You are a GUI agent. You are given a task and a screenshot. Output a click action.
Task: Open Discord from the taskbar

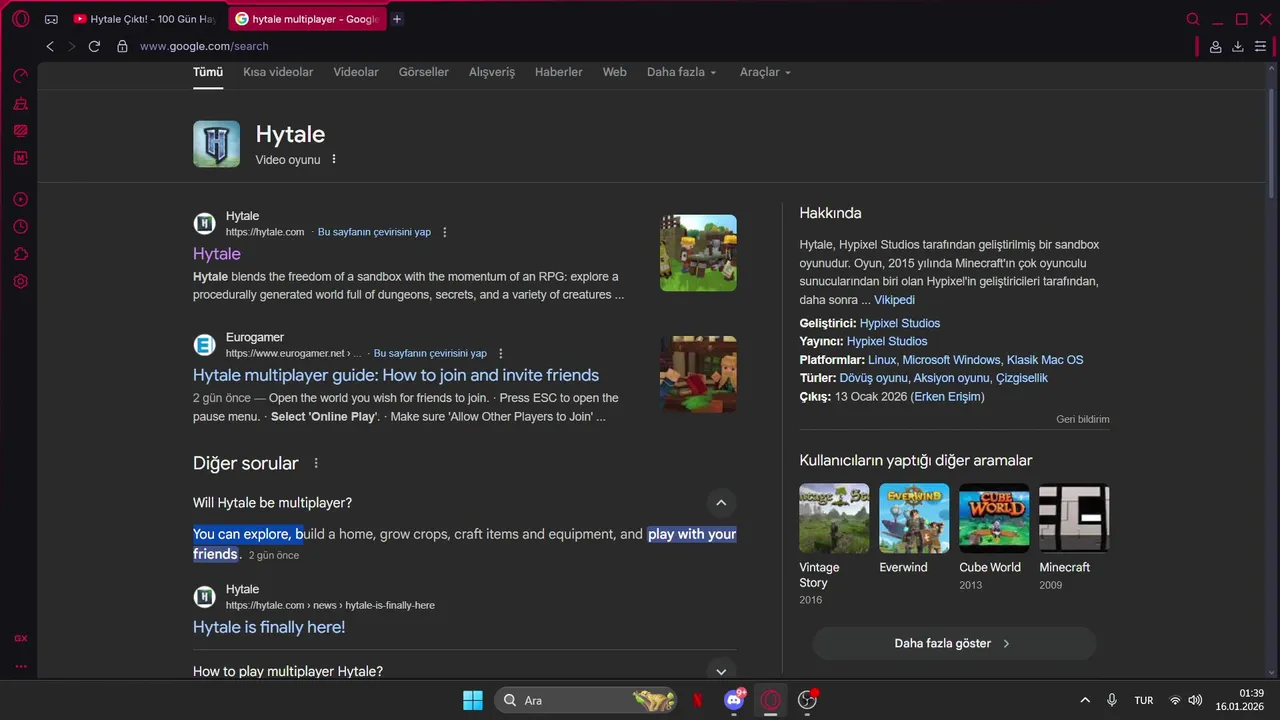coord(734,700)
